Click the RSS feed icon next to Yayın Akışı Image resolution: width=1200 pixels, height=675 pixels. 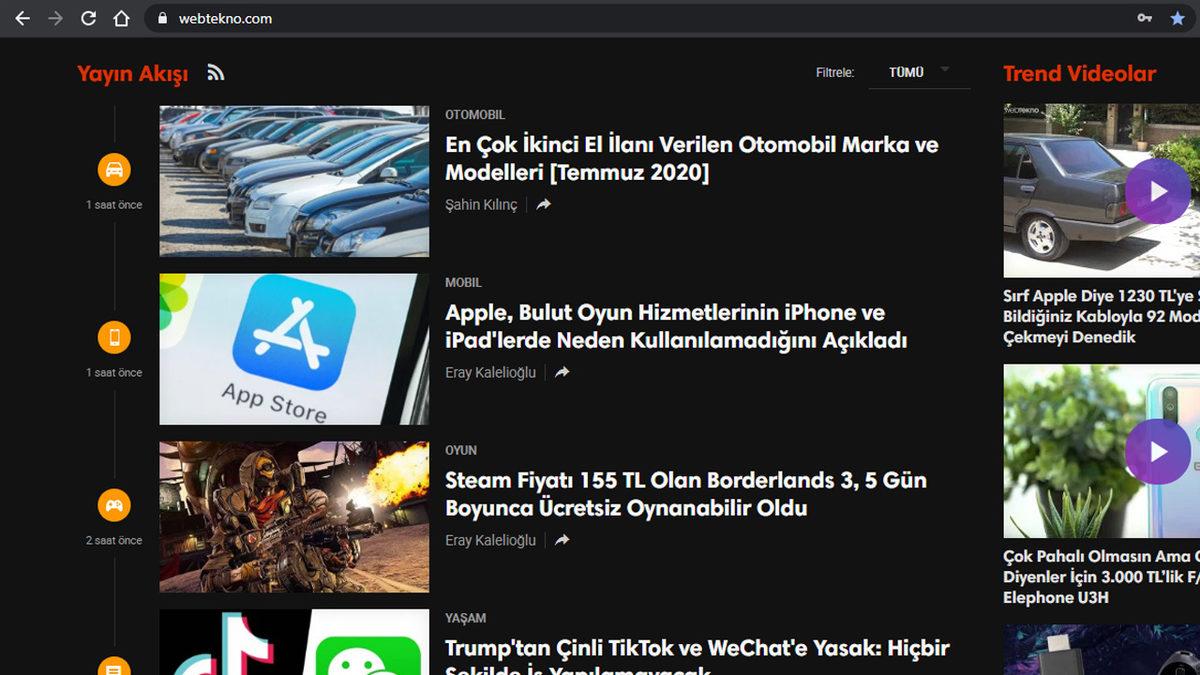point(216,73)
